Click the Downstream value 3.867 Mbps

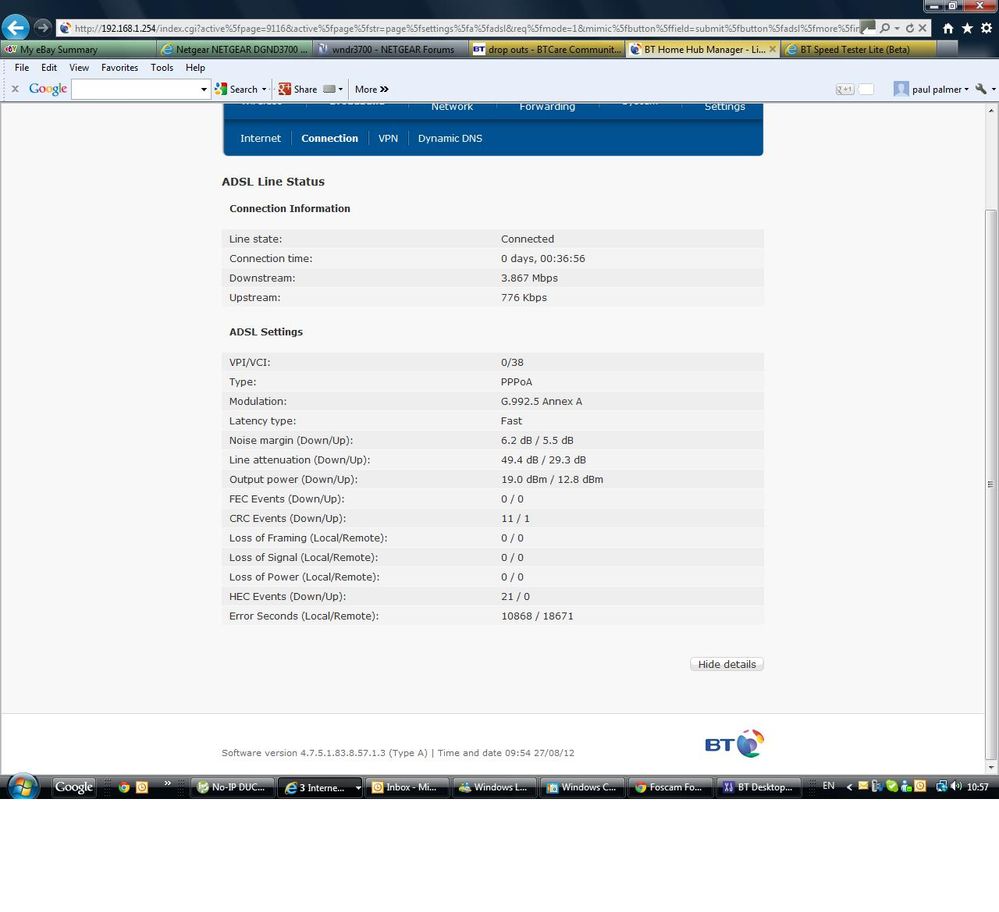click(529, 278)
